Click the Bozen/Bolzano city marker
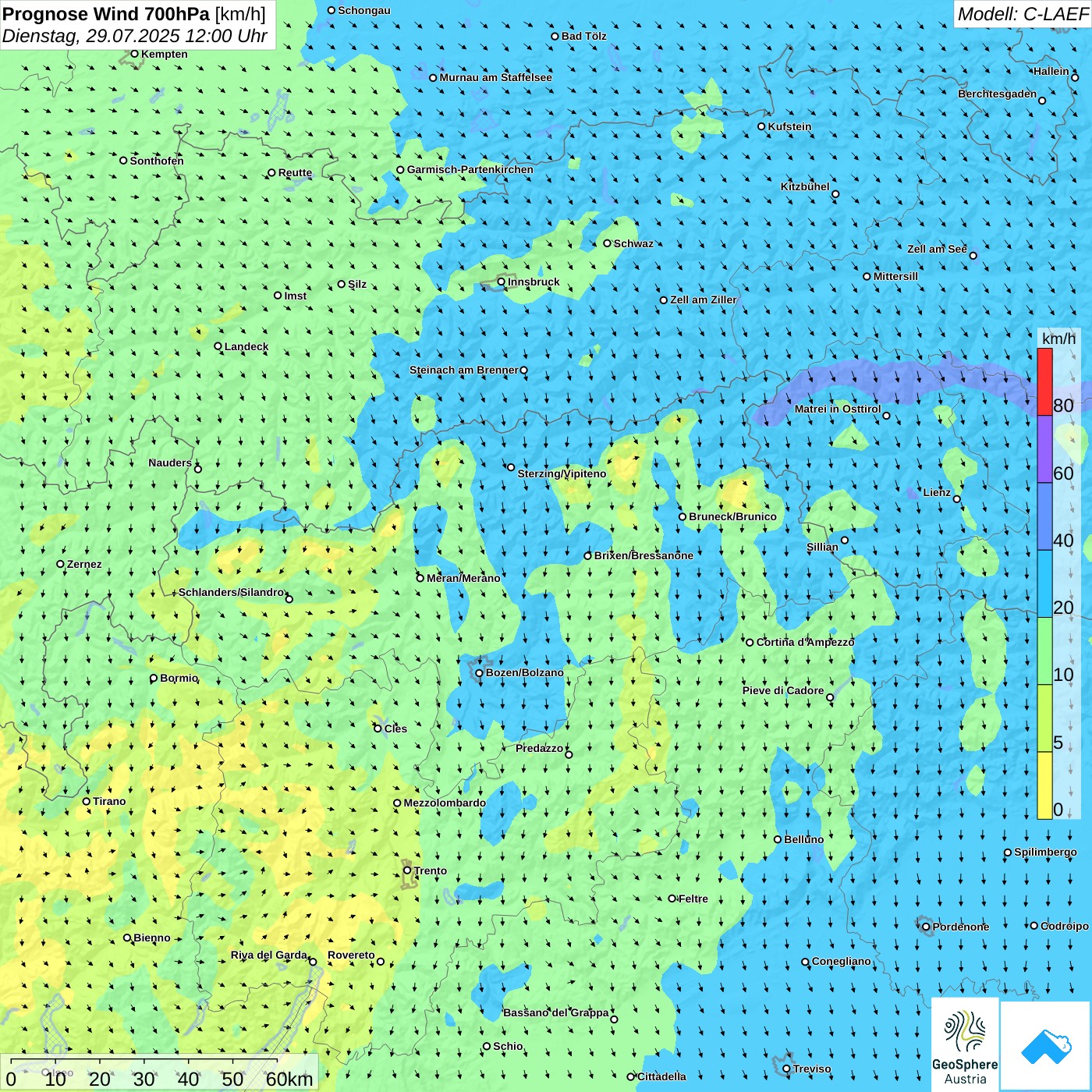The image size is (1092, 1092). (479, 673)
